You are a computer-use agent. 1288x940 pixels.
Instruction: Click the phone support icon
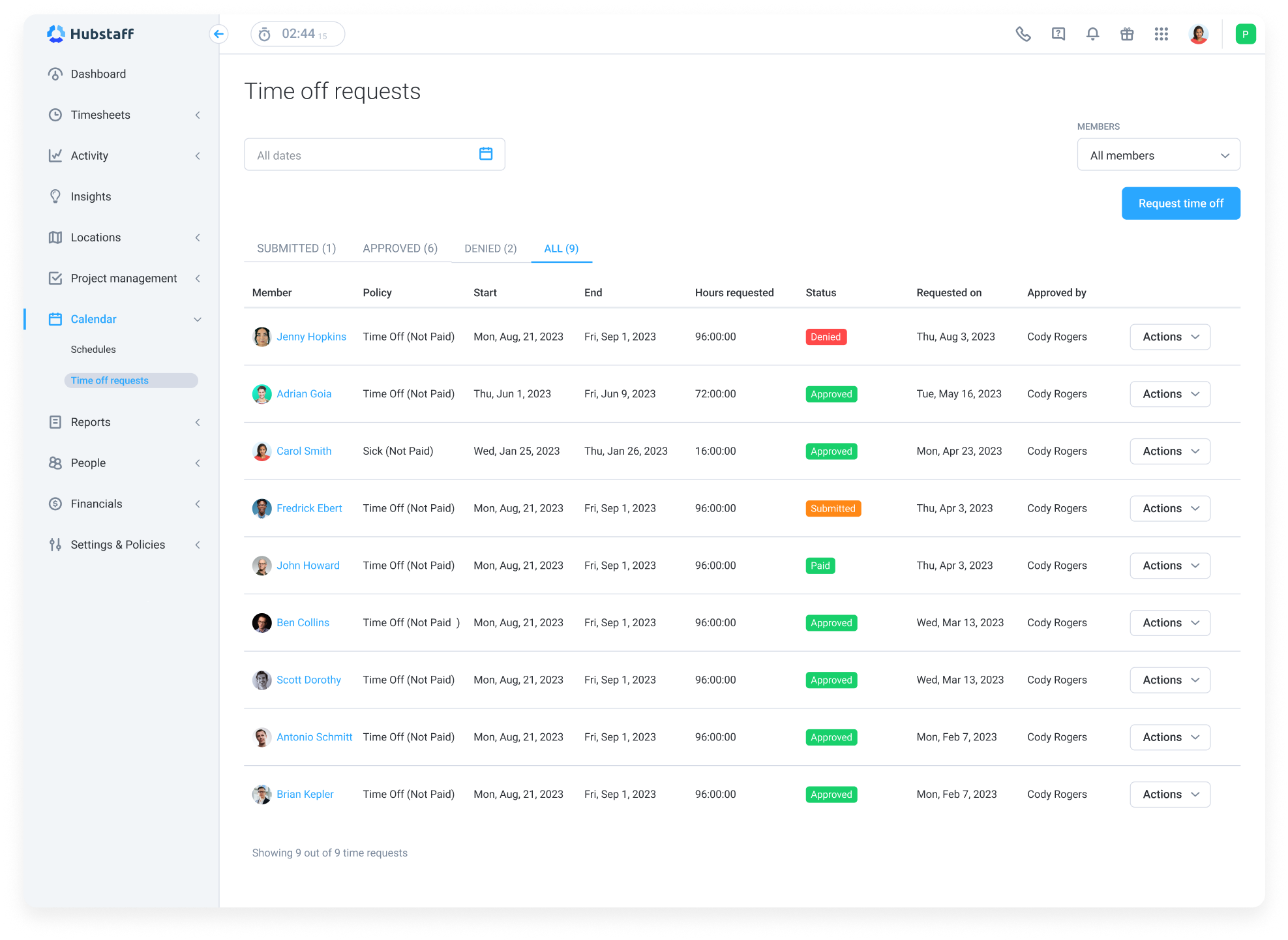tap(1023, 33)
